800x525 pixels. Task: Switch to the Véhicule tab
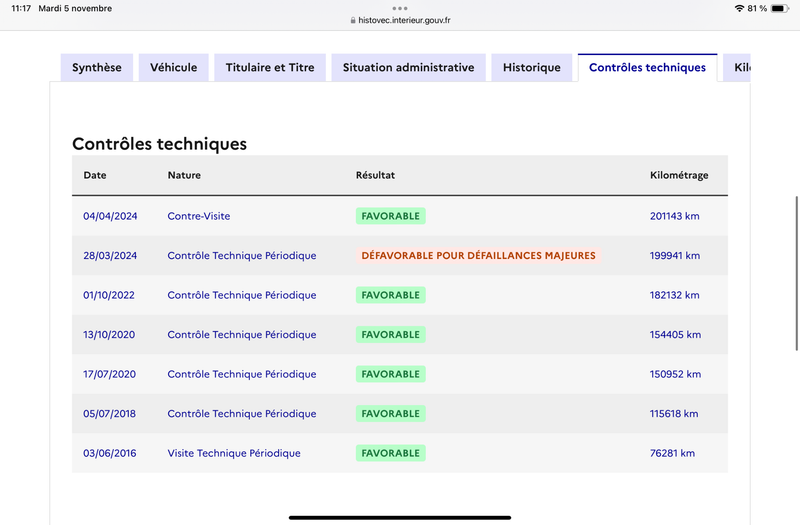(173, 67)
